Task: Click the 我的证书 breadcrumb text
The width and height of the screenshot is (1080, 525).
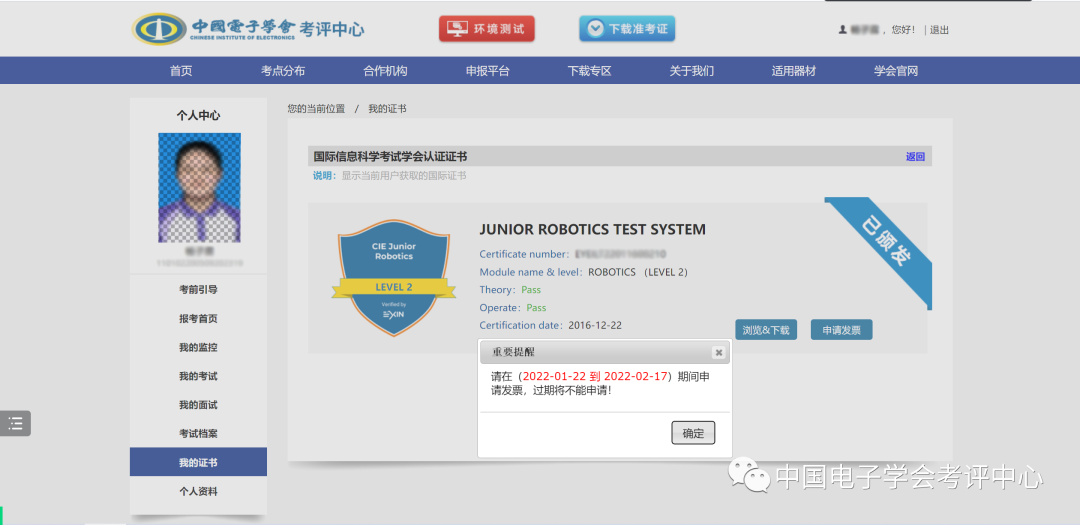Action: (387, 109)
